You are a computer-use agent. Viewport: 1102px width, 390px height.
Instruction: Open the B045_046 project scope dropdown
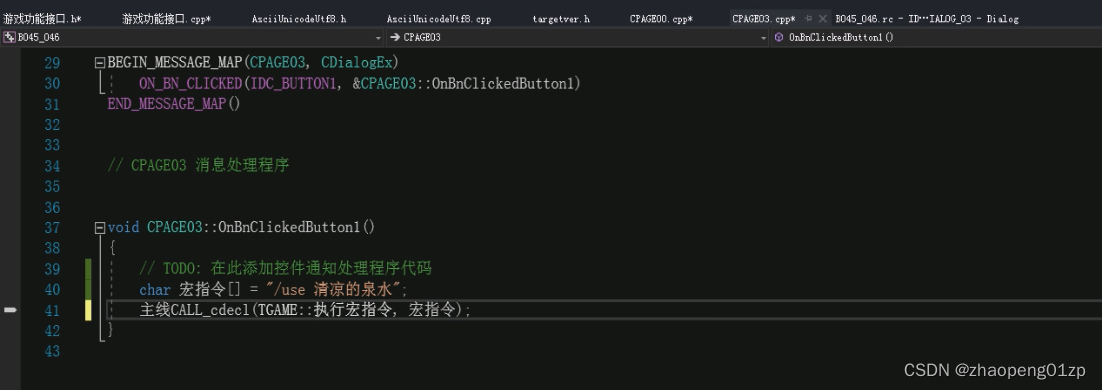pos(378,37)
